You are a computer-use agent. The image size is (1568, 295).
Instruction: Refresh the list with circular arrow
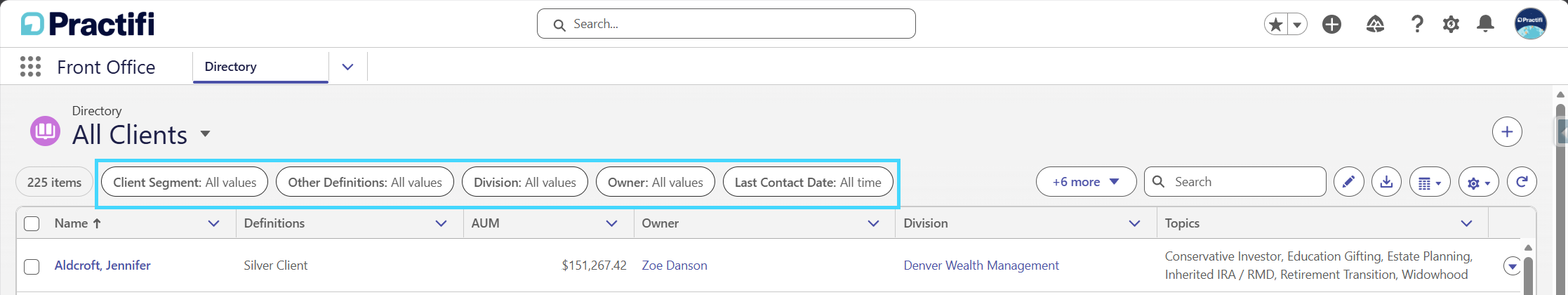pos(1522,182)
